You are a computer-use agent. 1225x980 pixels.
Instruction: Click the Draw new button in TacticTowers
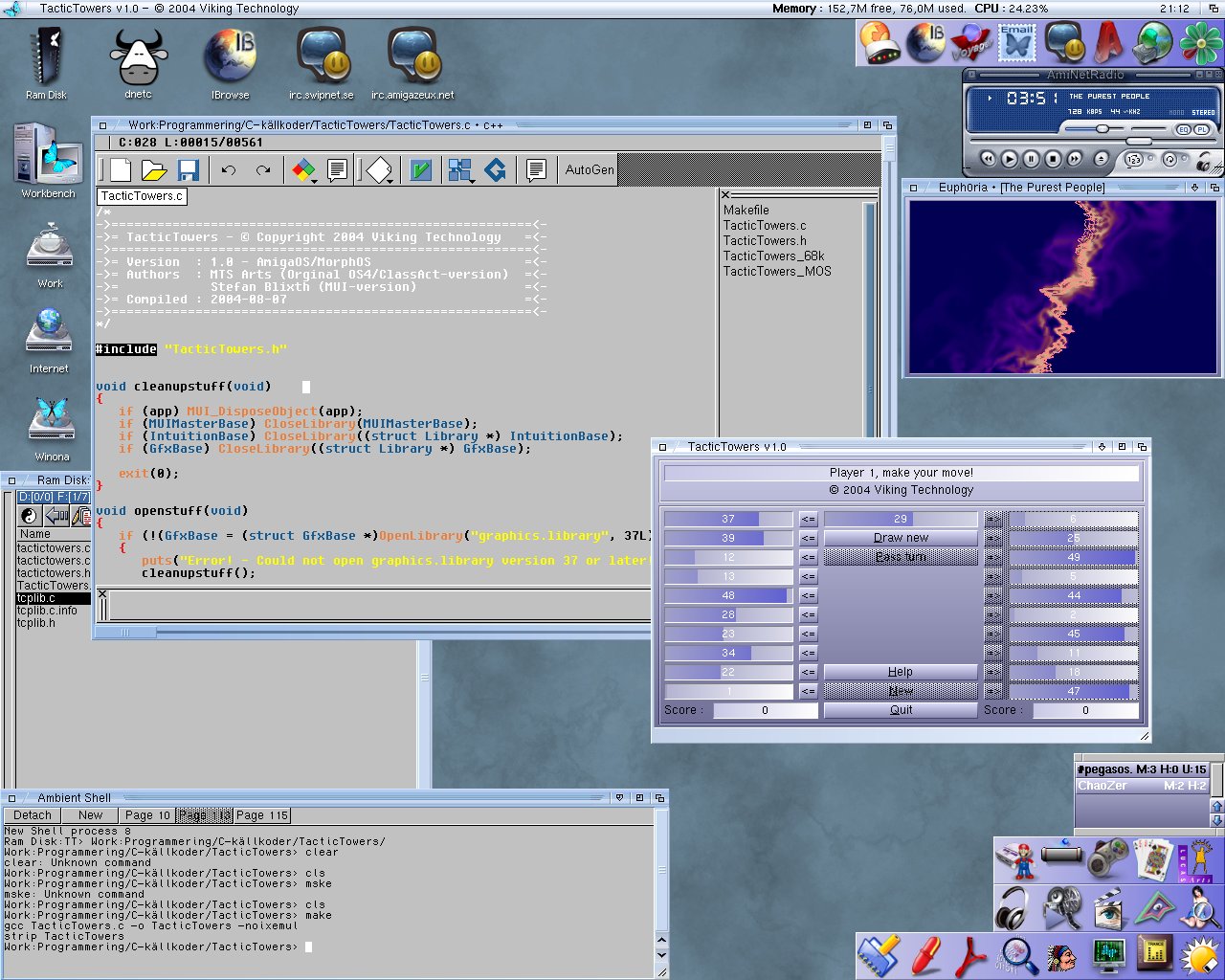coord(901,538)
